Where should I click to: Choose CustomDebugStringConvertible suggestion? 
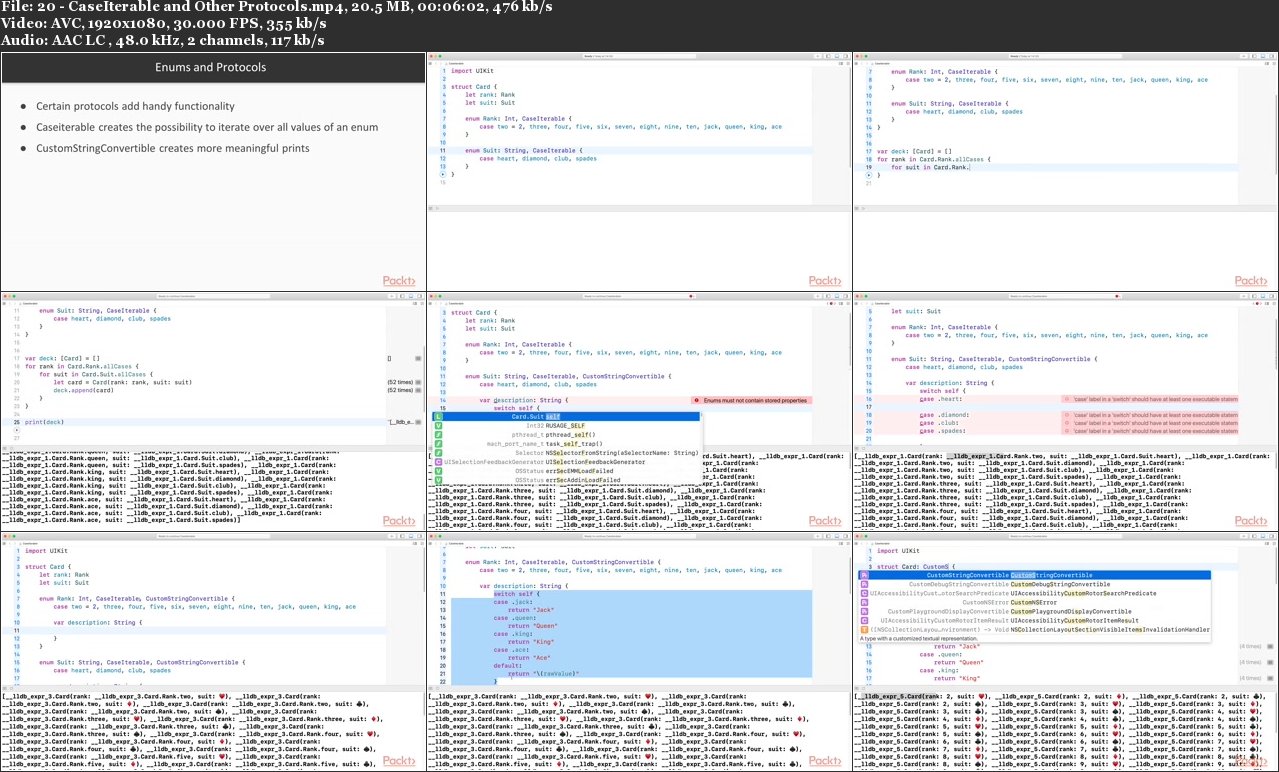tap(1059, 585)
